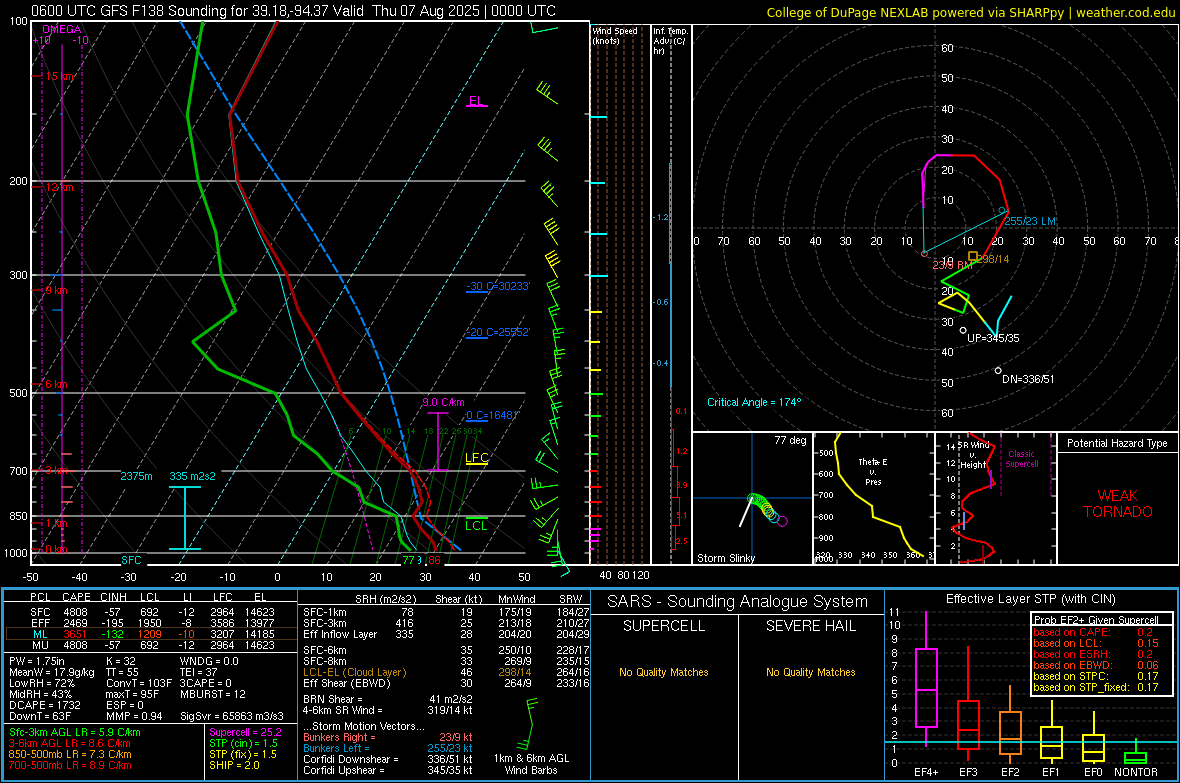Viewport: 1180px width, 783px height.
Task: Click the Storm Slinky panel label
Action: point(725,558)
